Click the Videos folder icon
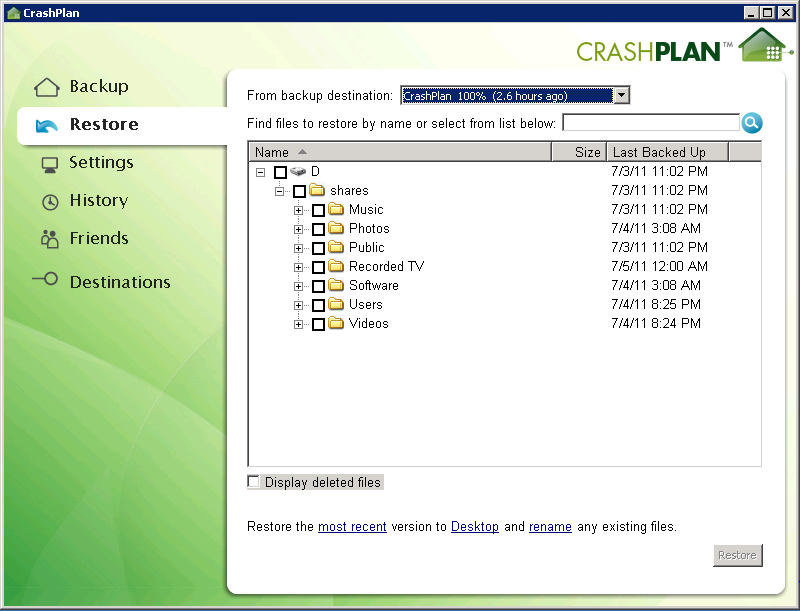Viewport: 800px width, 611px height. click(x=336, y=323)
